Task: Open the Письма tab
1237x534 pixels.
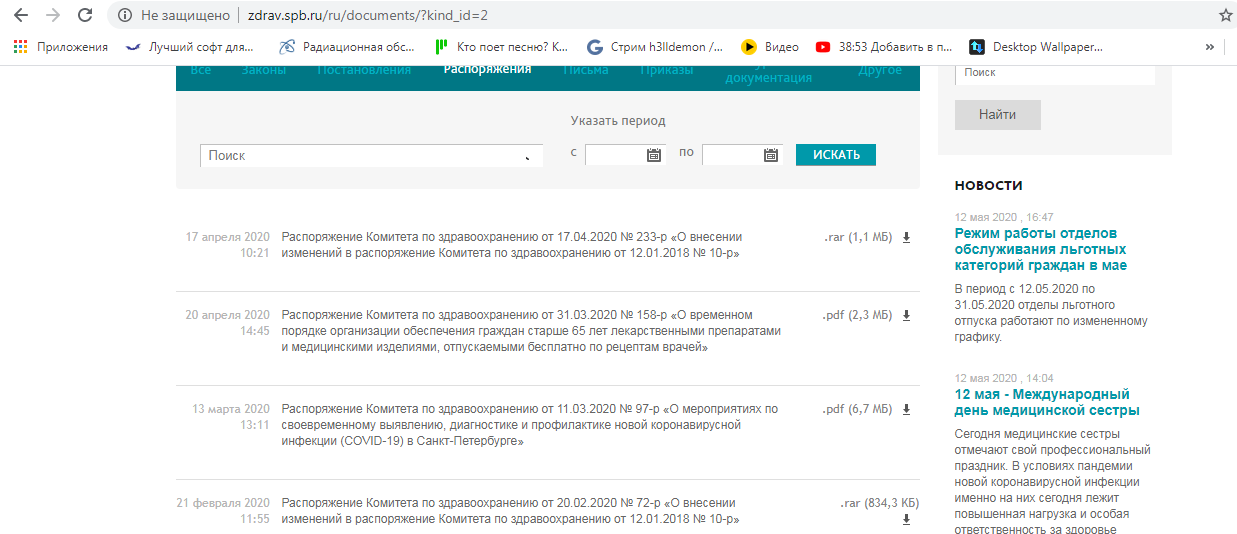Action: pos(586,70)
